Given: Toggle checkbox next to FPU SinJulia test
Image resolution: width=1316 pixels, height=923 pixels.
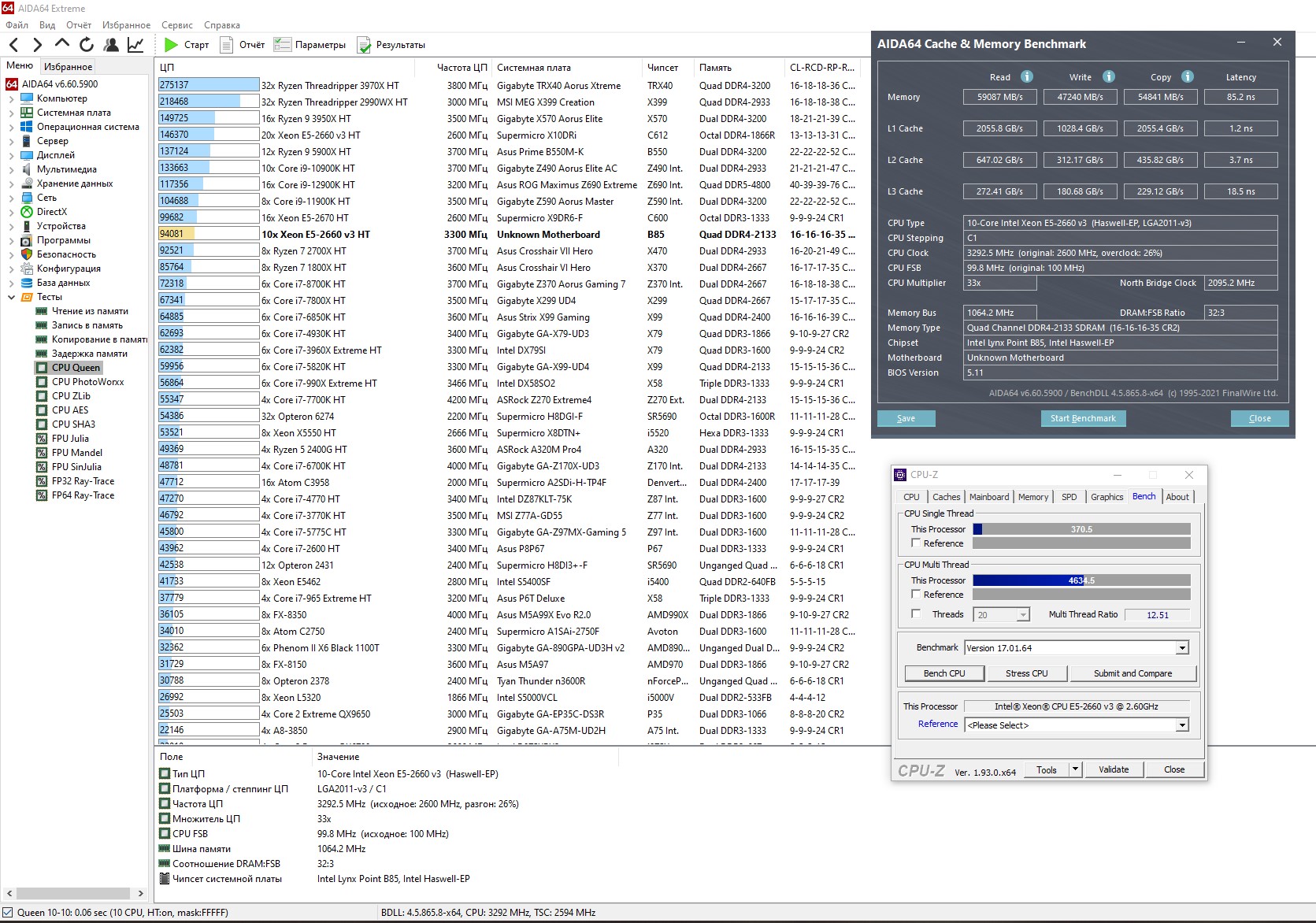Looking at the screenshot, I should tap(42, 467).
